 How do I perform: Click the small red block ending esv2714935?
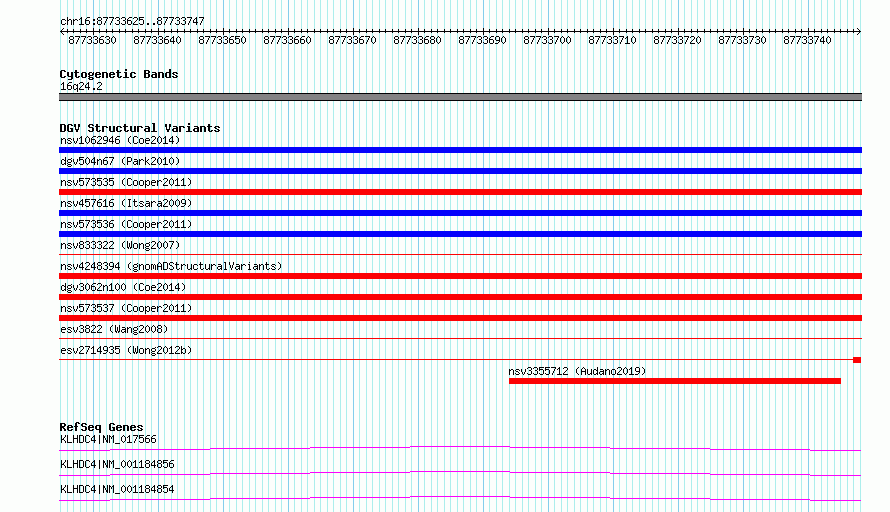857,360
